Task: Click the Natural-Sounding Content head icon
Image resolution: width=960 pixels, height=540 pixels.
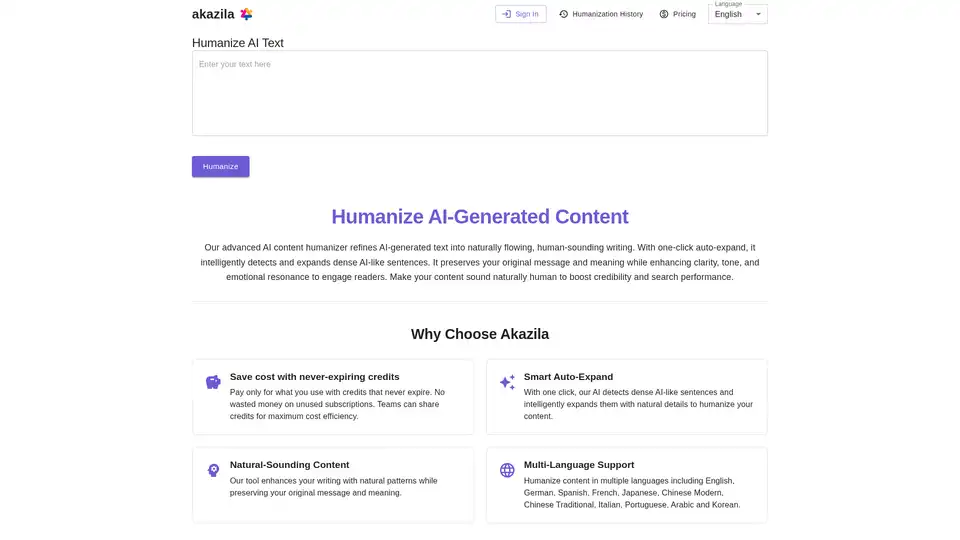Action: point(213,470)
